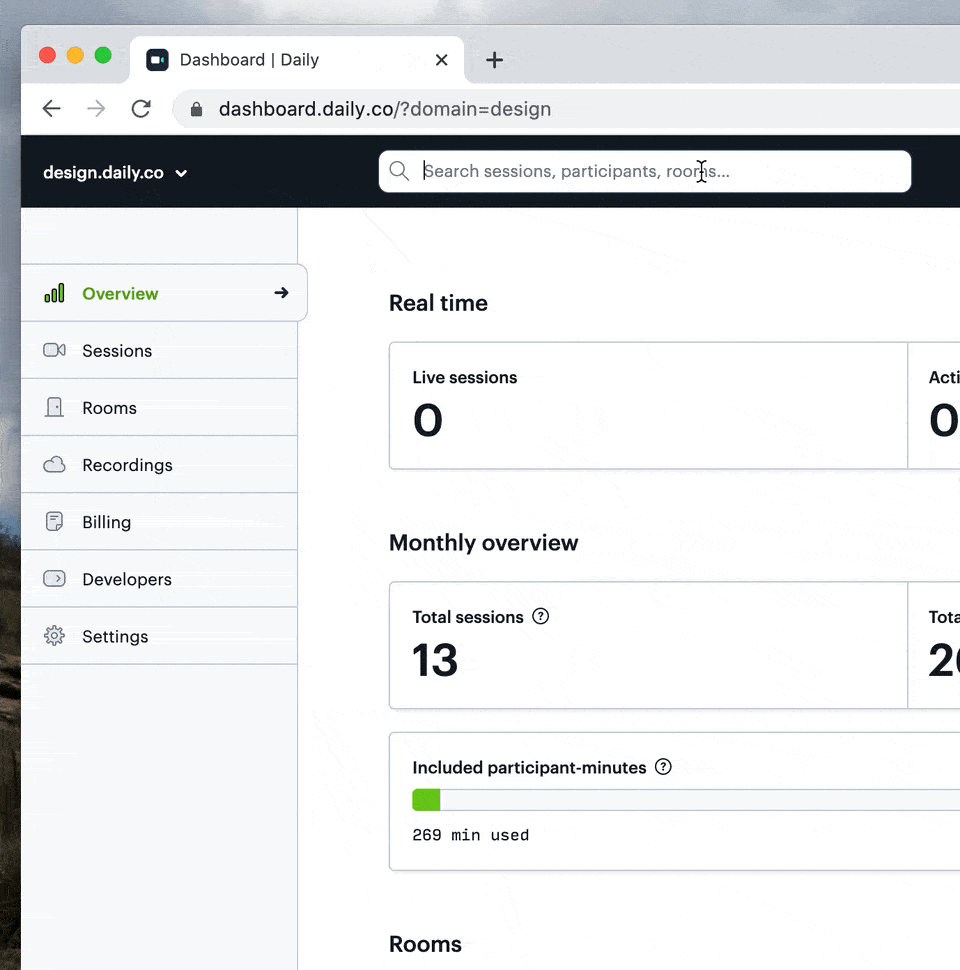Screen dimensions: 960x970
Task: Click the macOS yellow minimize button
Action: coord(75,55)
